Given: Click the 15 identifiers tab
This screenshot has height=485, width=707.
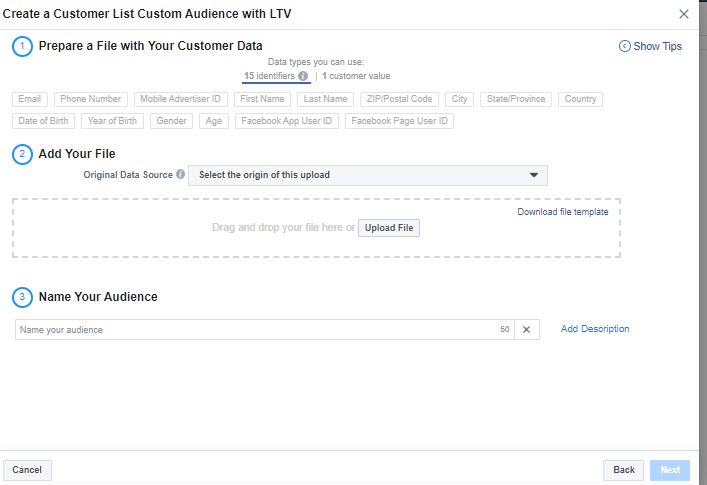Looking at the screenshot, I should click(270, 76).
